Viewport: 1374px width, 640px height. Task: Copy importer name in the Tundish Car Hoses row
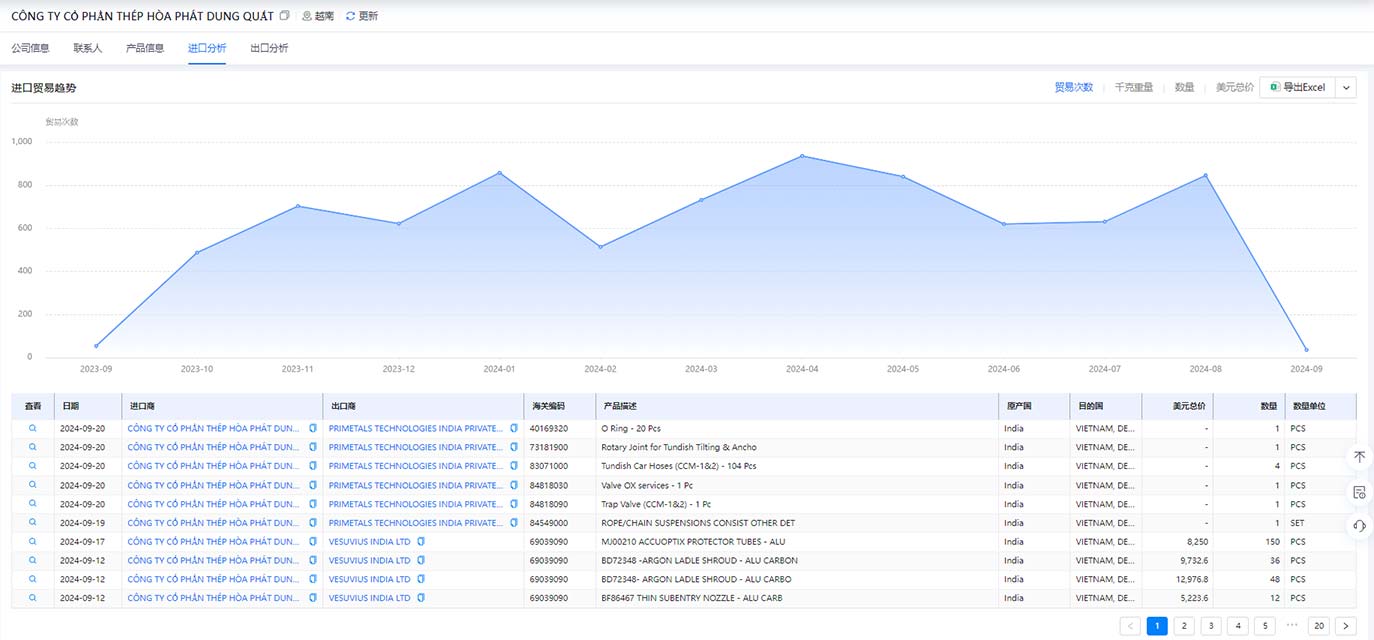(x=313, y=466)
